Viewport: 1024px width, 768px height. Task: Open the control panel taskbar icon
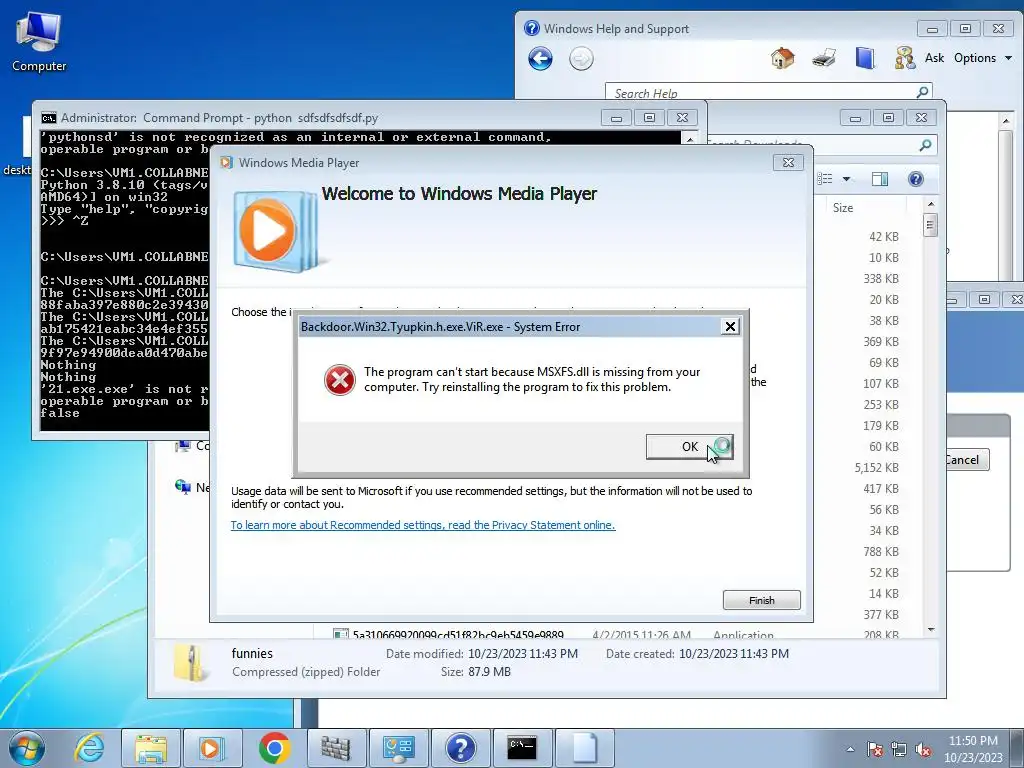(x=398, y=748)
